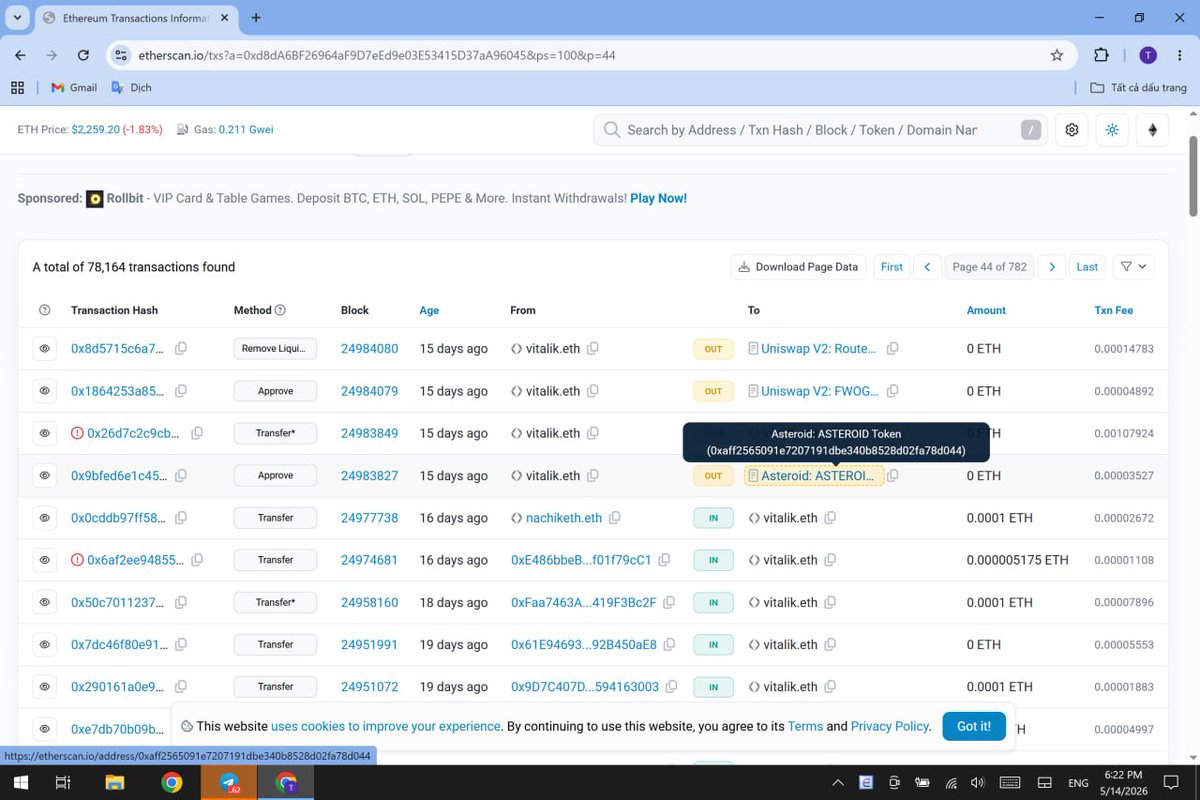Accept cookies with Got it! button

click(974, 726)
